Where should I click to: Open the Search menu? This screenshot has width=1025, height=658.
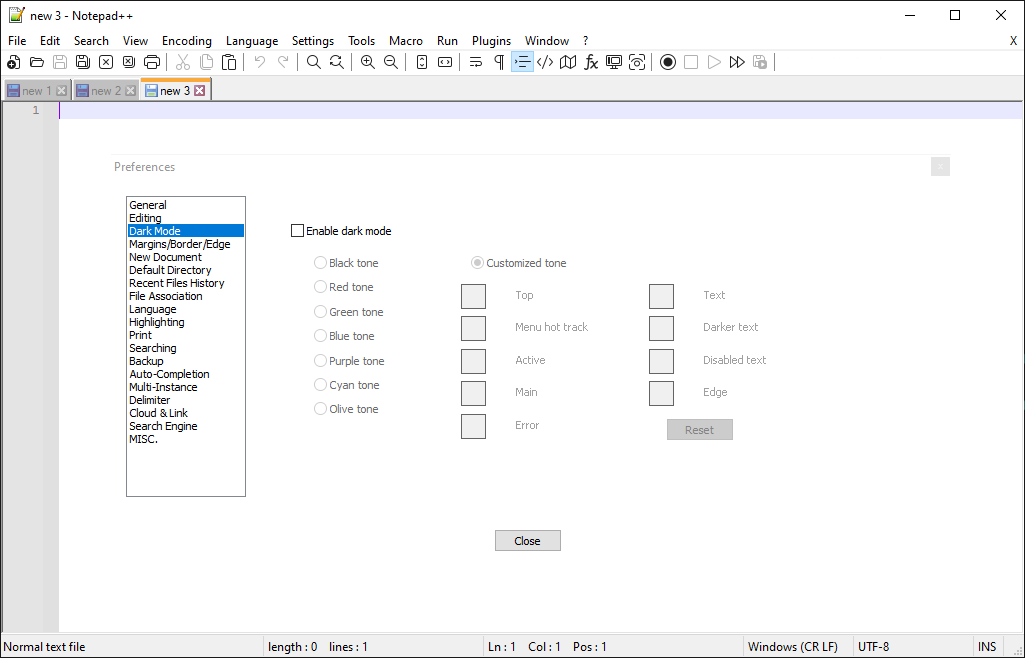(x=91, y=41)
